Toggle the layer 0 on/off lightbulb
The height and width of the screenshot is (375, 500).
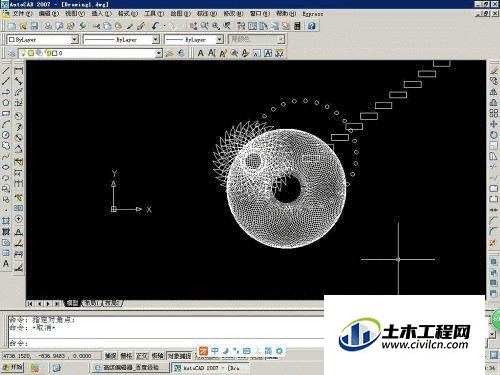point(23,53)
